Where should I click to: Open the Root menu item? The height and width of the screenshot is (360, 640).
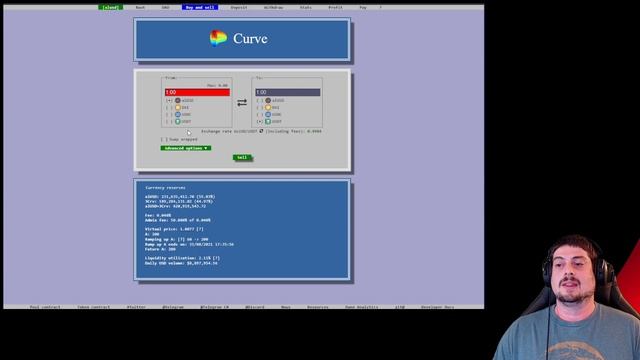pos(140,7)
